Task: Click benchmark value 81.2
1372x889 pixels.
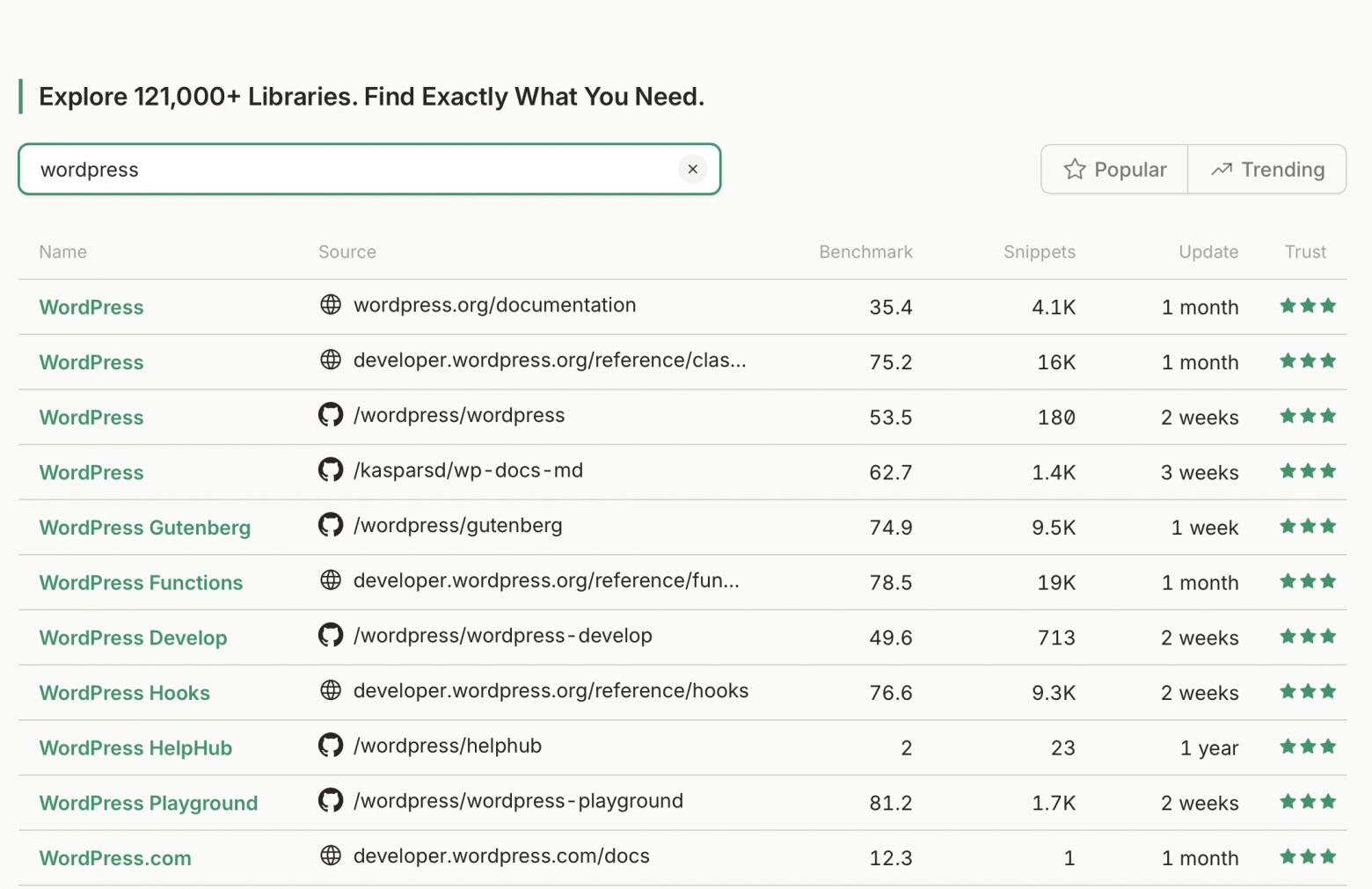Action: point(891,803)
